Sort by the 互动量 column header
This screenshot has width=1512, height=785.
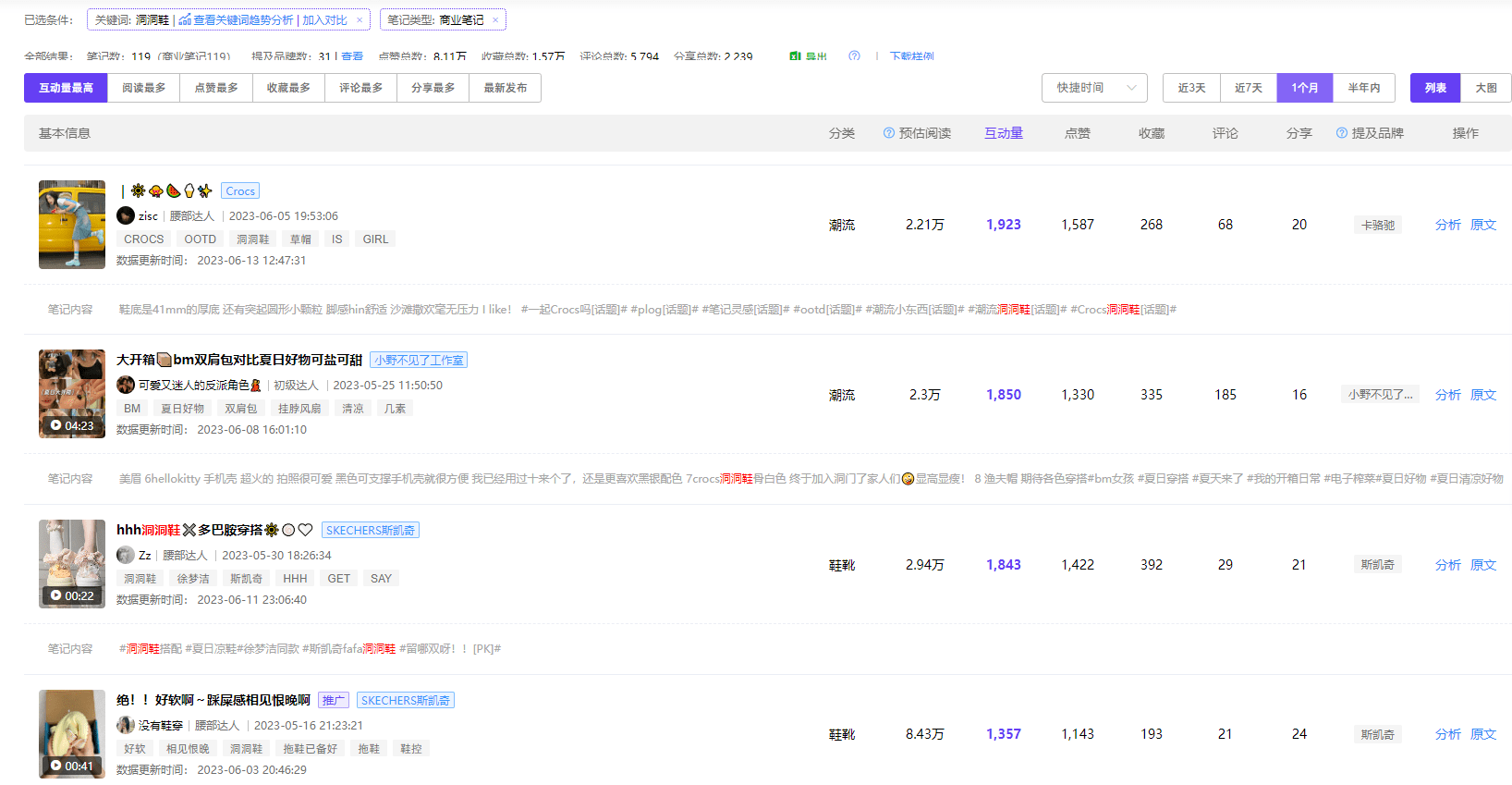tap(1004, 133)
